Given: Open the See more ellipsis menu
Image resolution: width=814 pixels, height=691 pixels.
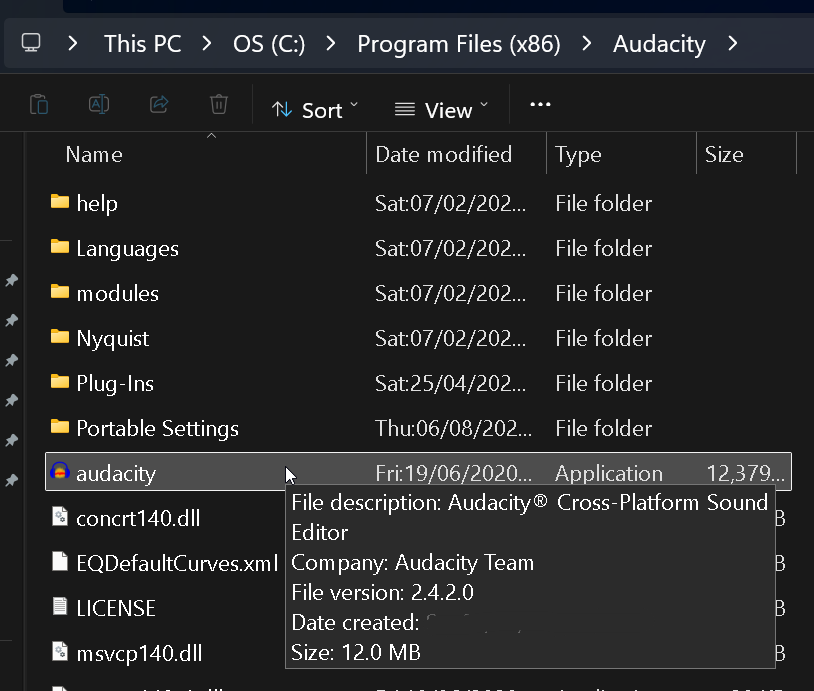Looking at the screenshot, I should 540,105.
